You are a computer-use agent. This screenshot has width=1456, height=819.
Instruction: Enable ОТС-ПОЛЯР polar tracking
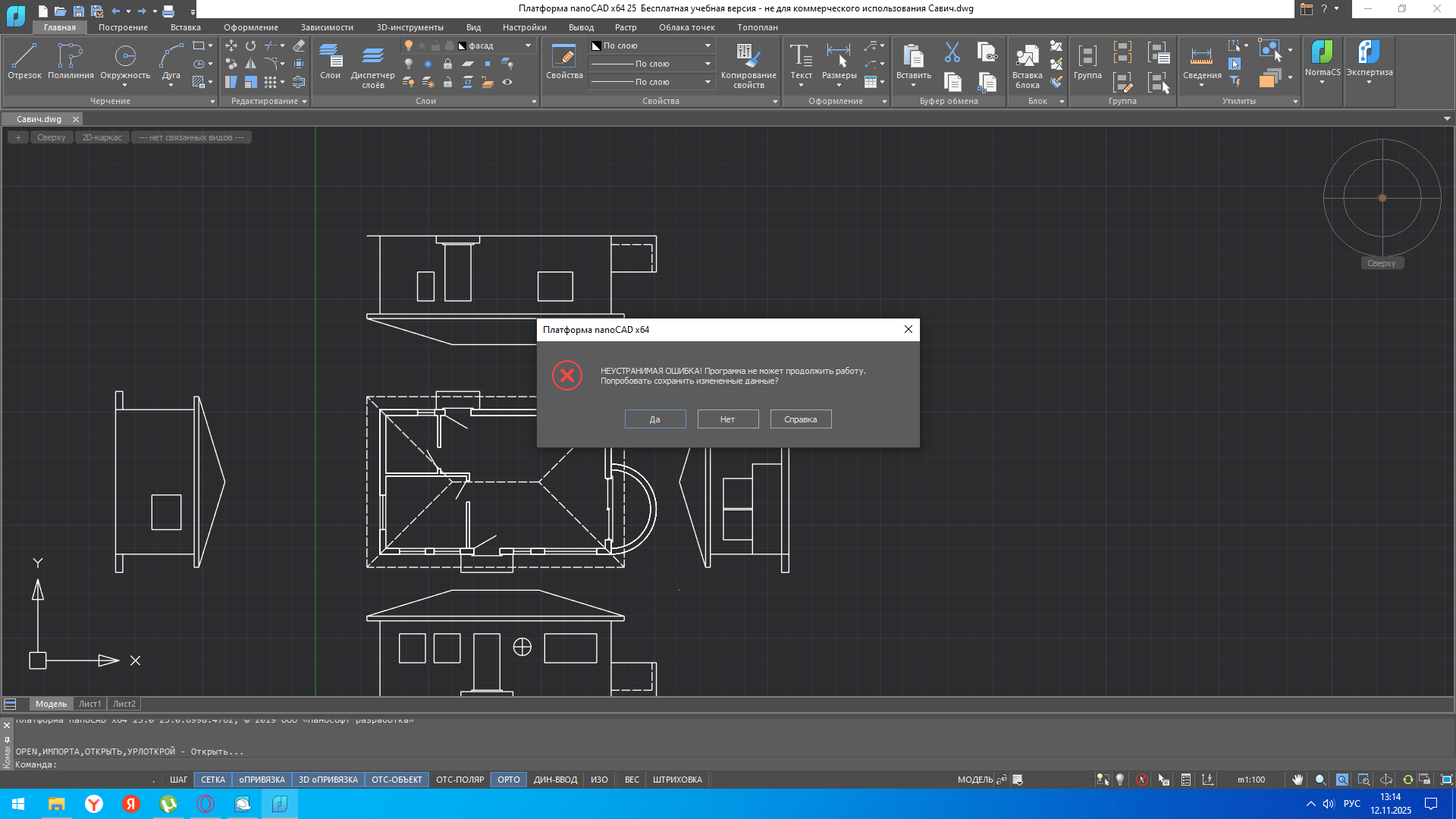[x=460, y=780]
